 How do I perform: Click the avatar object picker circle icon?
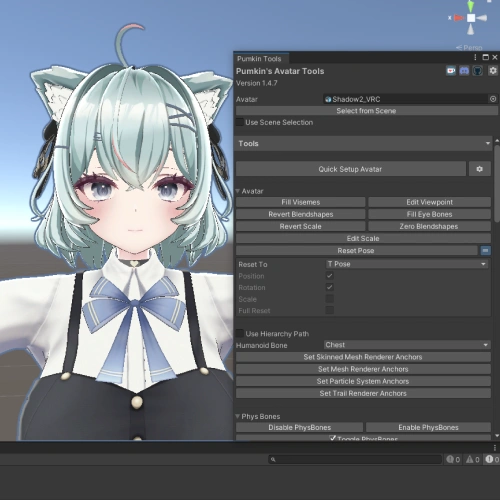tap(493, 99)
